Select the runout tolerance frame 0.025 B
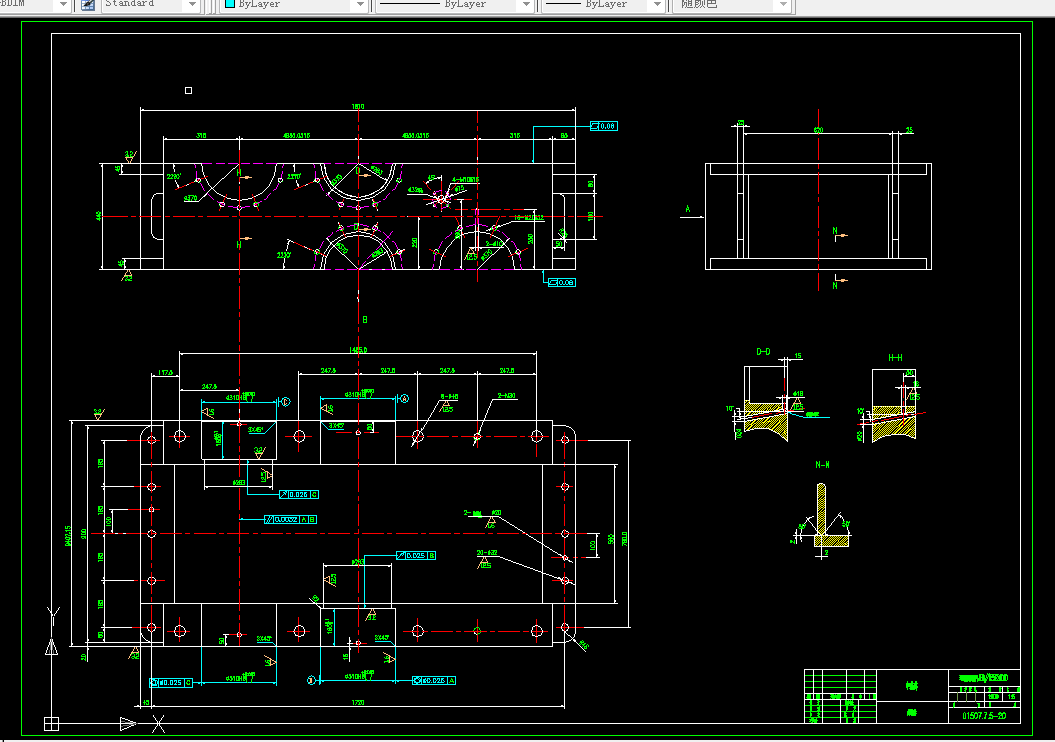The width and height of the screenshot is (1055, 742). point(416,556)
